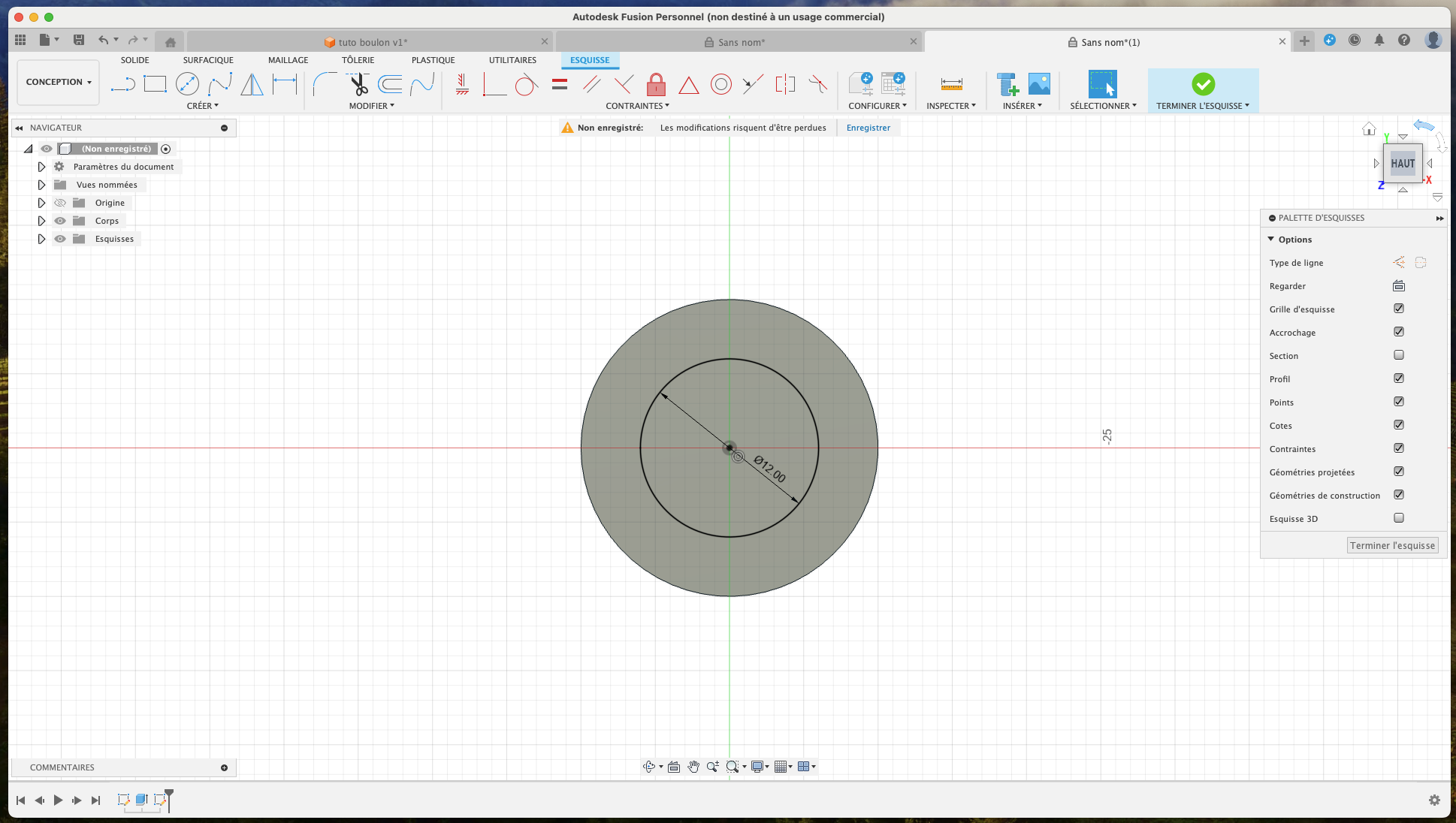Select the Ø12.00 dimension on sketch

769,469
